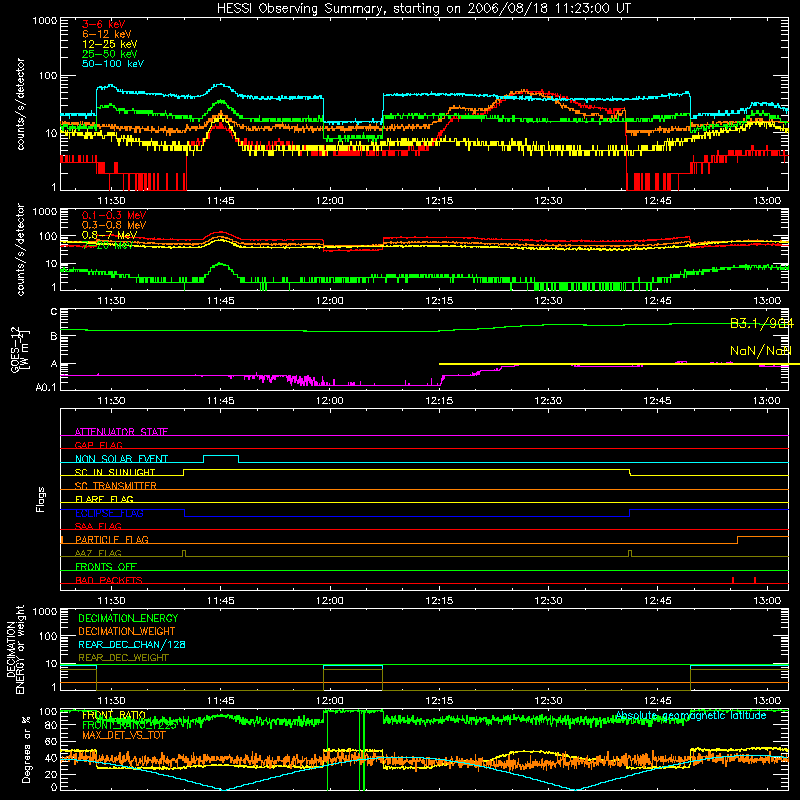This screenshot has height=800, width=800.
Task: Select the SC_IN_SUNLIGHT flag label
Action: click(x=115, y=472)
